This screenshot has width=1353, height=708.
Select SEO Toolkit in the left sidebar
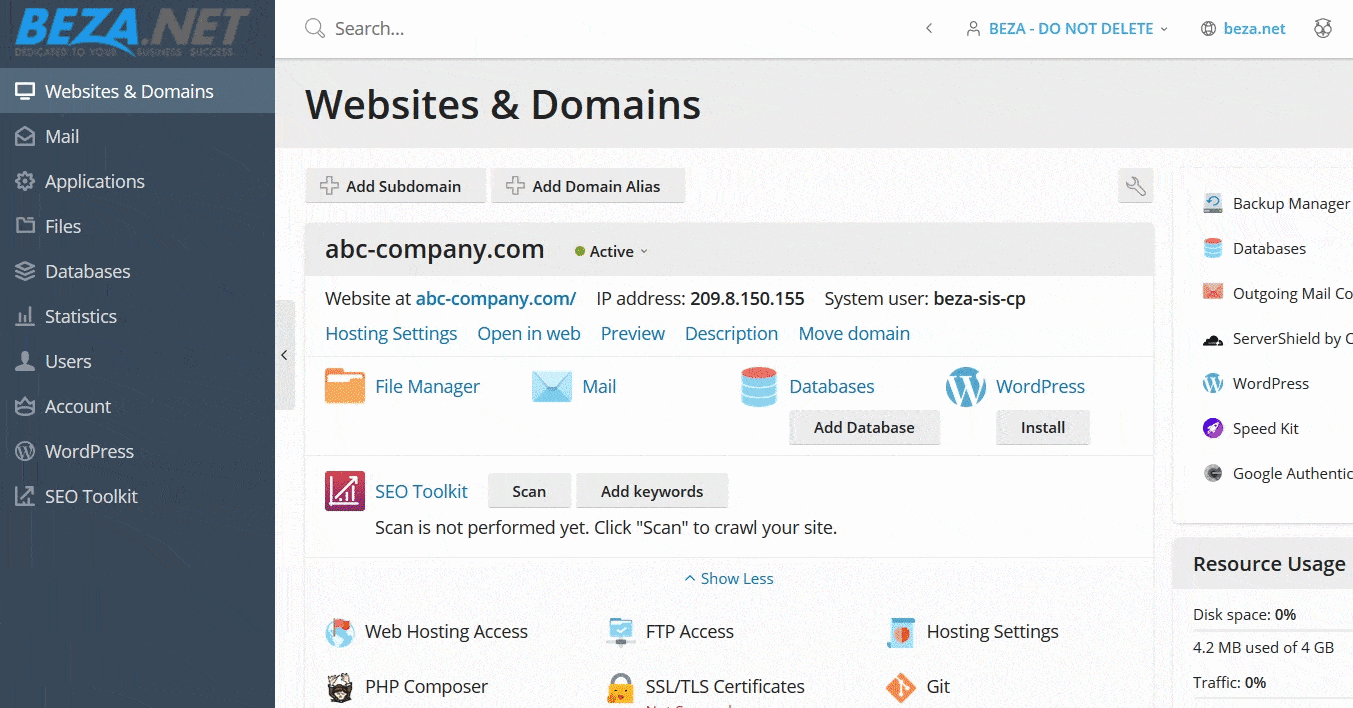tap(137, 496)
